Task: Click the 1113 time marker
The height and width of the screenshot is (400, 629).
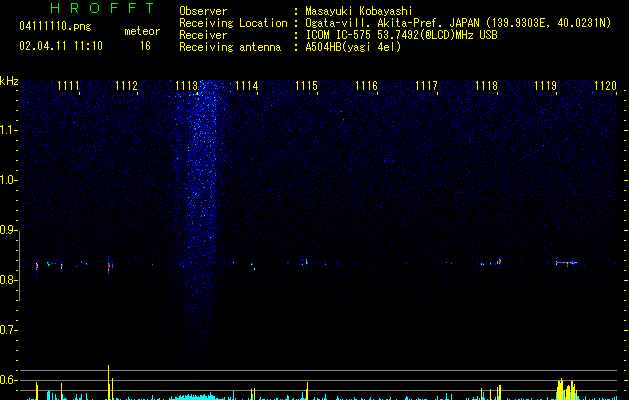Action: tap(186, 86)
